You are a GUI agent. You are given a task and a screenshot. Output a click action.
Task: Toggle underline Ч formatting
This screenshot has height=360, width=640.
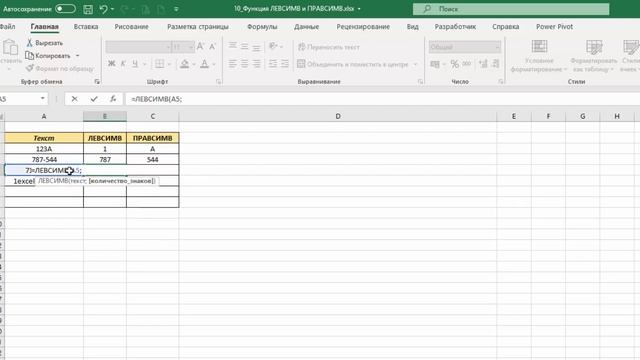pos(135,64)
